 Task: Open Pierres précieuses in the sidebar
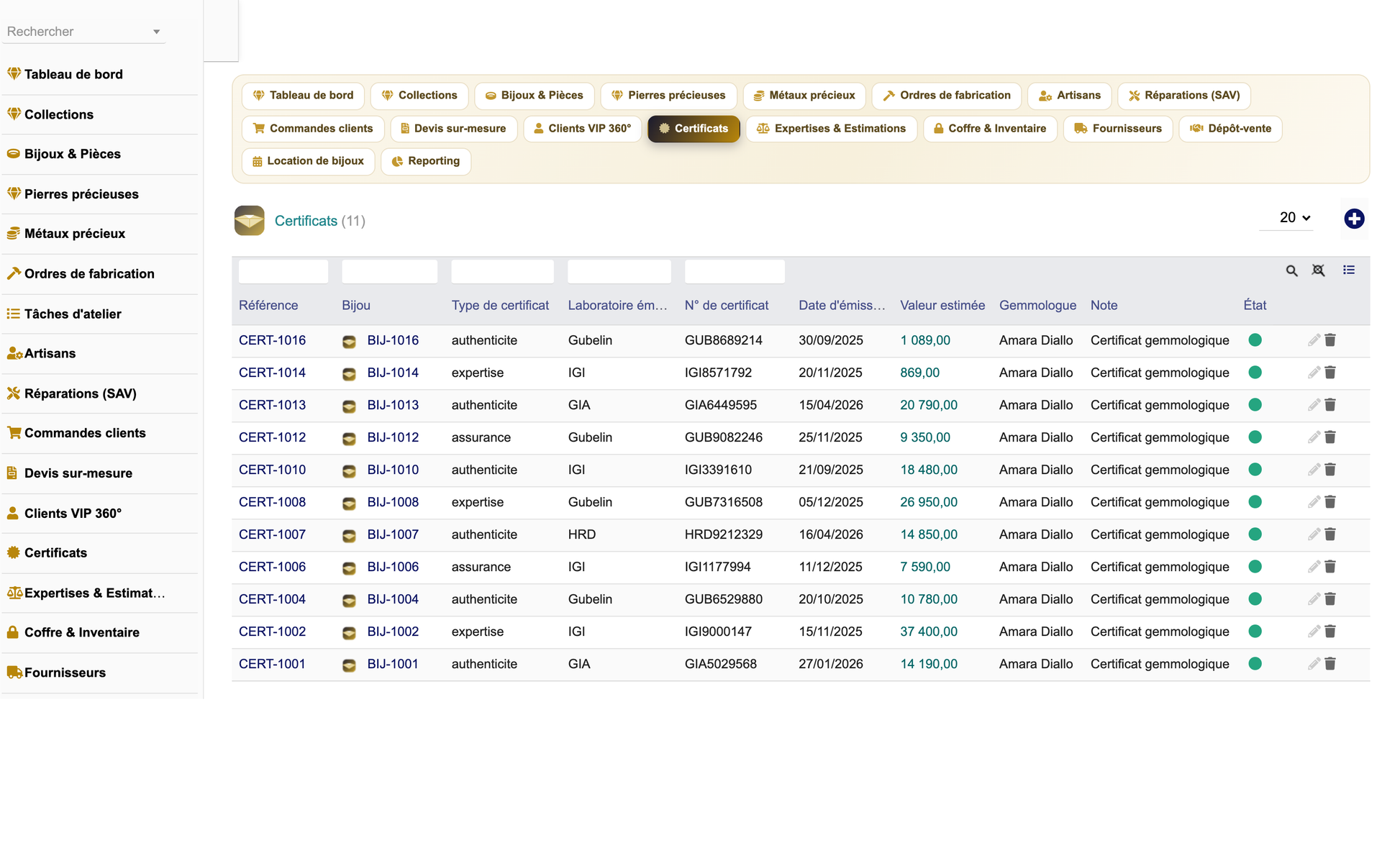pyautogui.click(x=81, y=194)
